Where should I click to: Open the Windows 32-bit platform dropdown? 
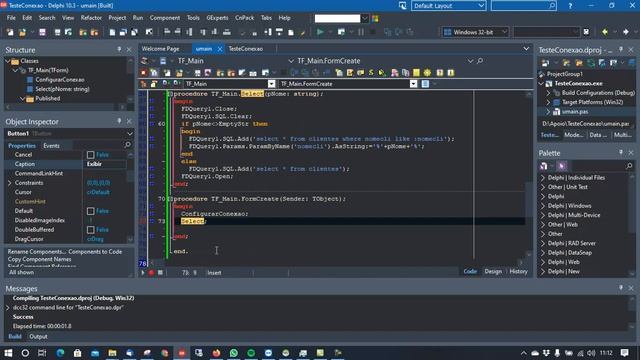pos(504,32)
